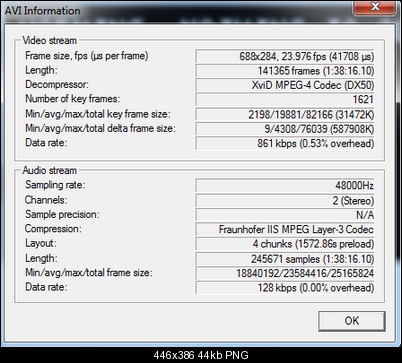Click the audio data rate 128 kbps

[285, 288]
